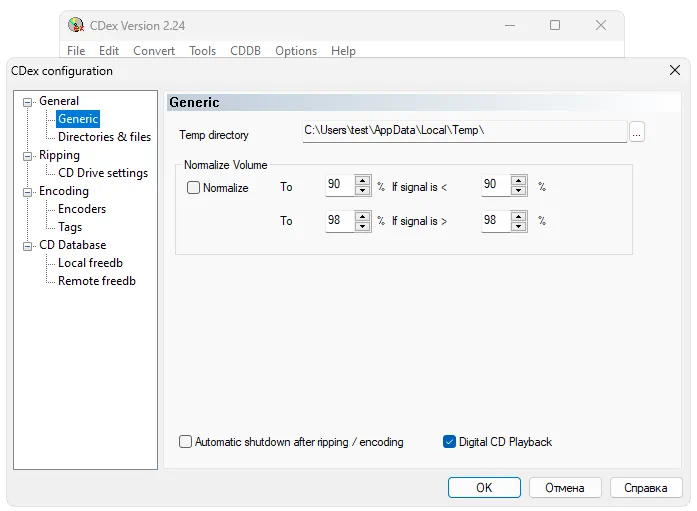This screenshot has width=697, height=511.
Task: Decrease 'If signal is <' threshold
Action: (x=519, y=191)
